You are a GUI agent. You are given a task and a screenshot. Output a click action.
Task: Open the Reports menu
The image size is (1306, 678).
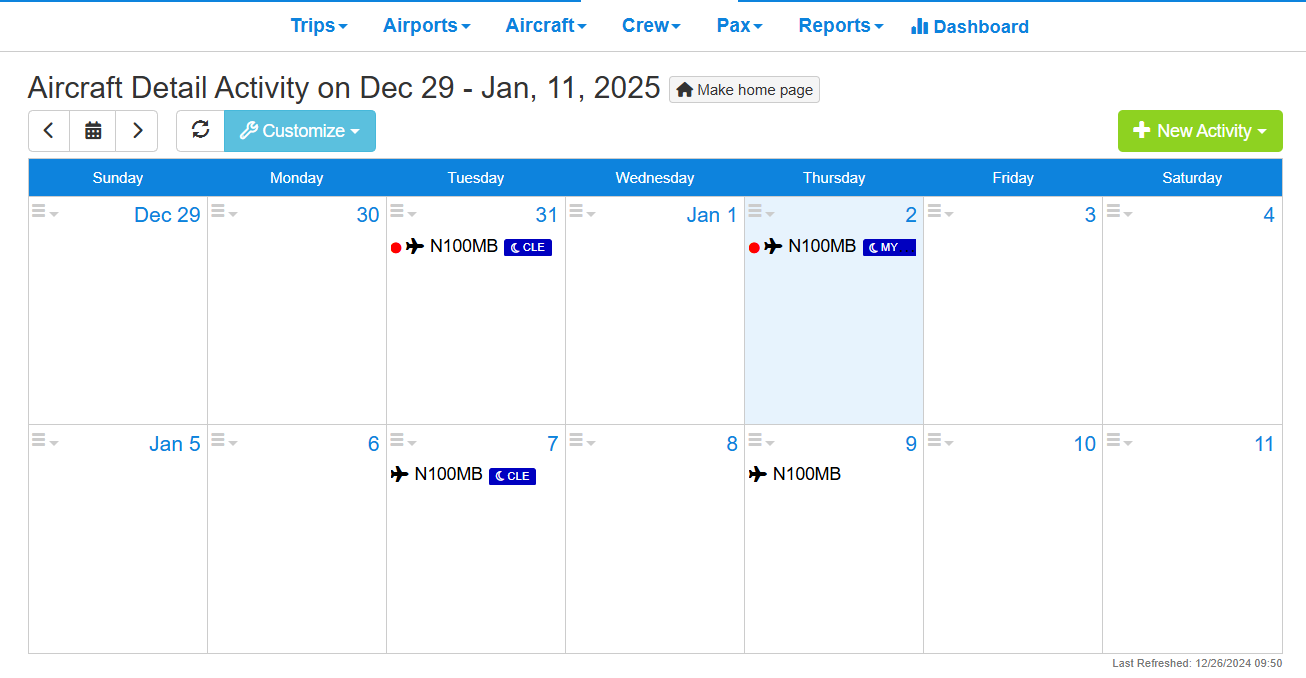coord(840,26)
